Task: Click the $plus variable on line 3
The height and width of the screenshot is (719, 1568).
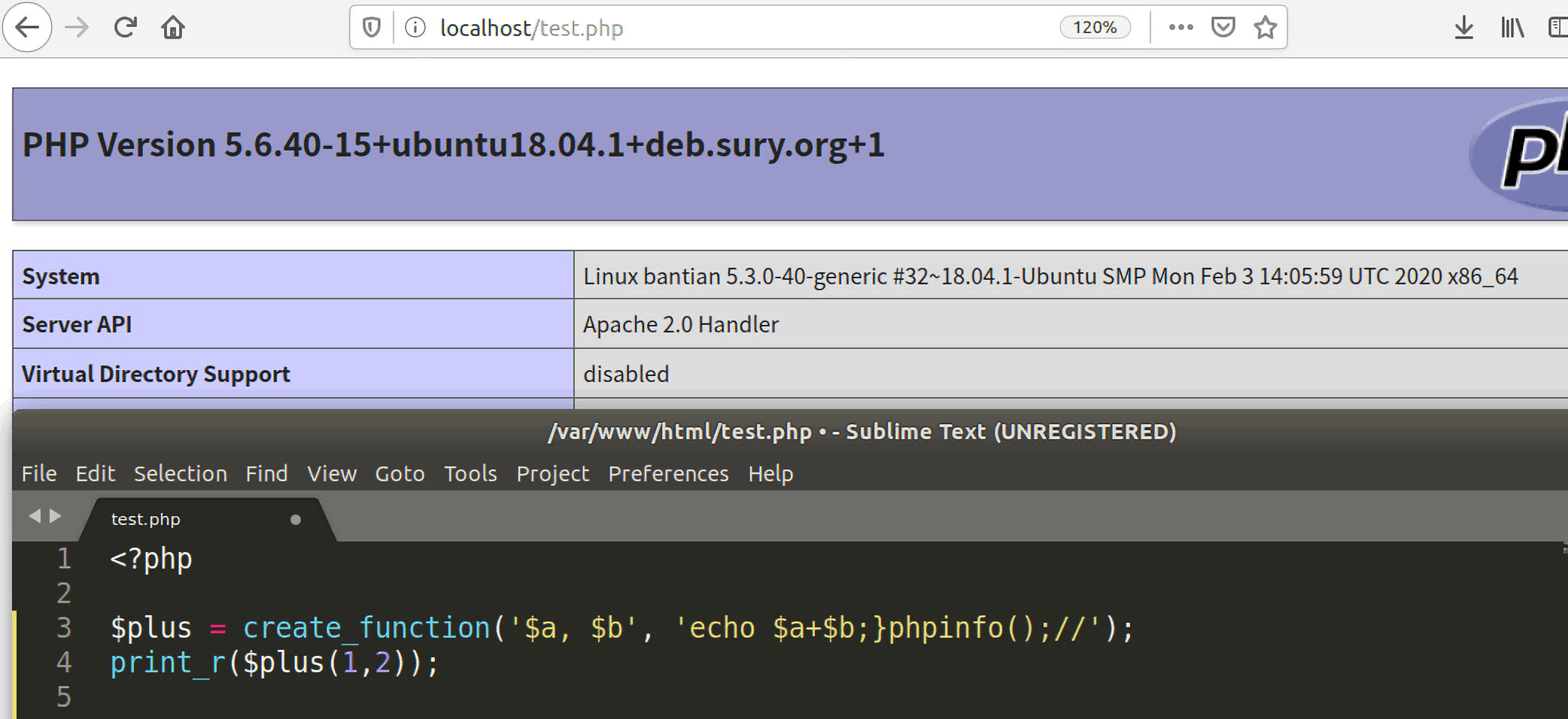Action: [151, 628]
